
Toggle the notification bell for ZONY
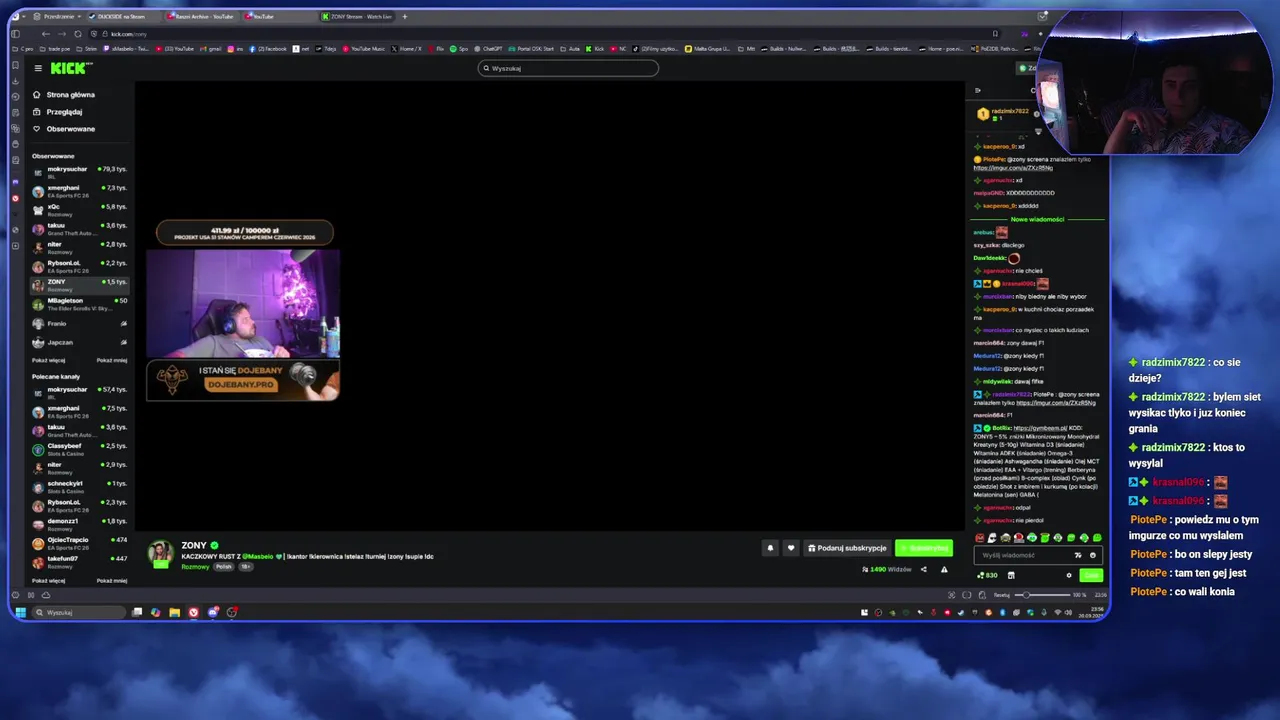tap(770, 548)
